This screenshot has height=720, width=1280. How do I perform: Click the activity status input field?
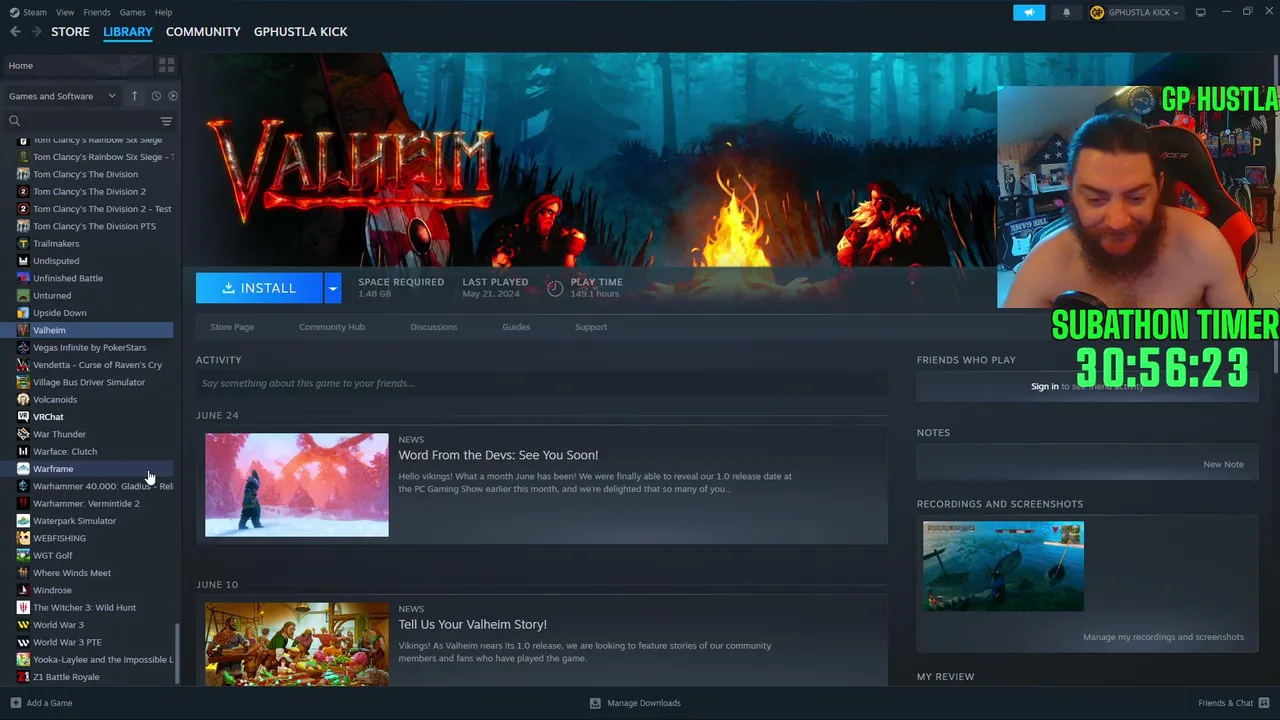tap(542, 383)
